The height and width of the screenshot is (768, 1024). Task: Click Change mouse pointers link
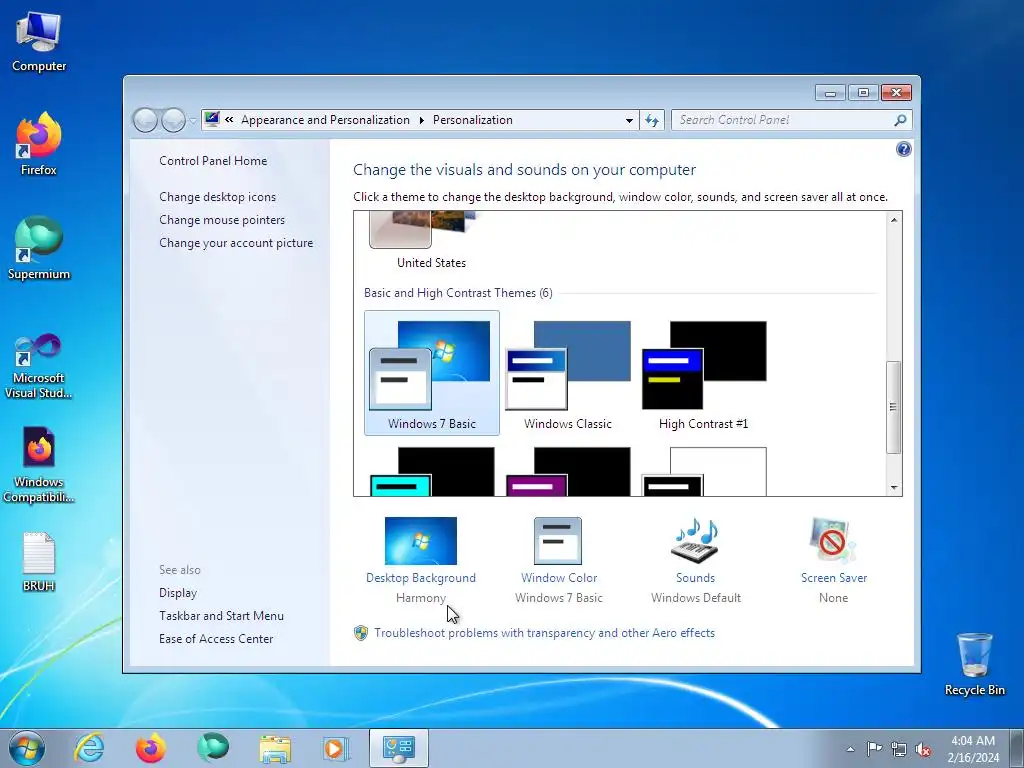pos(222,219)
